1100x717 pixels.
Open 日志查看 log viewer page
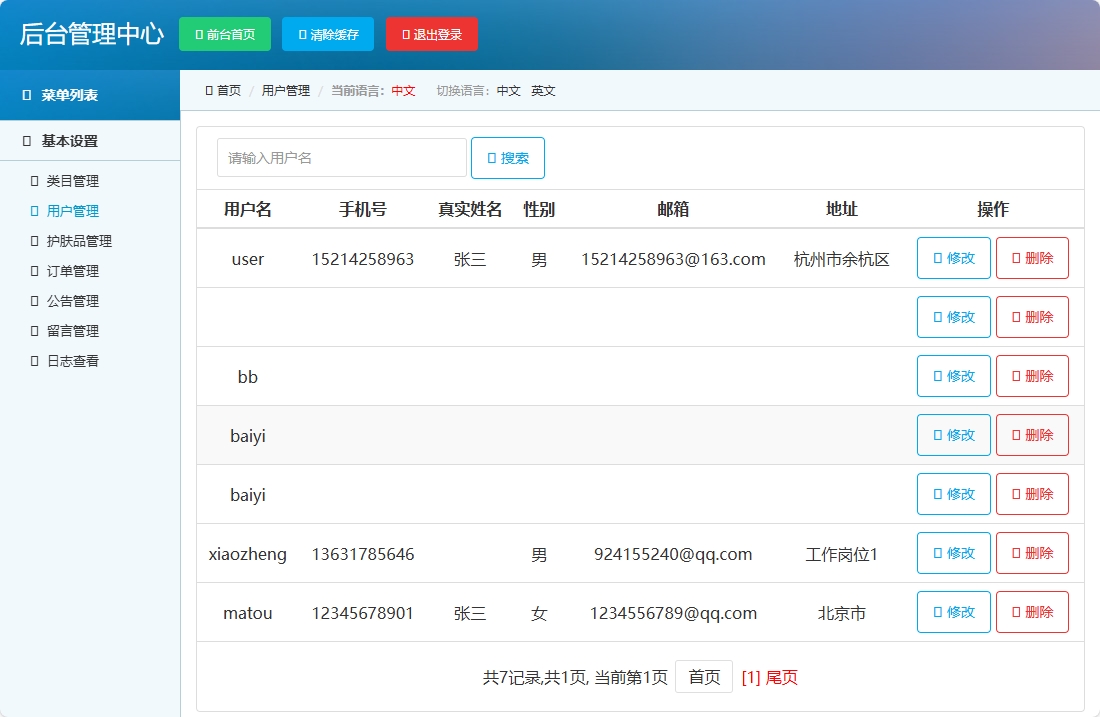[x=65, y=361]
